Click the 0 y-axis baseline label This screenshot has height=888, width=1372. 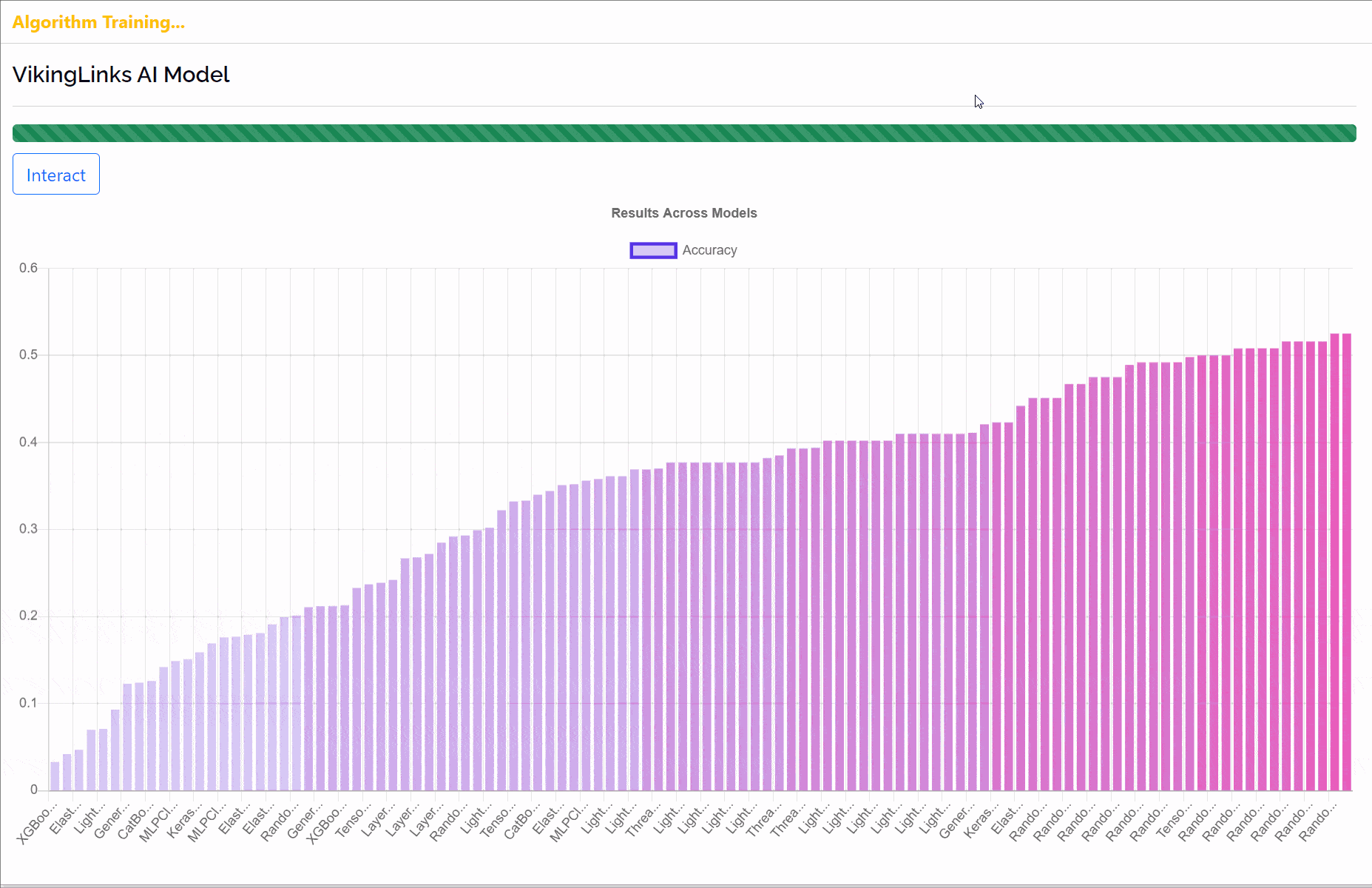pyautogui.click(x=33, y=790)
